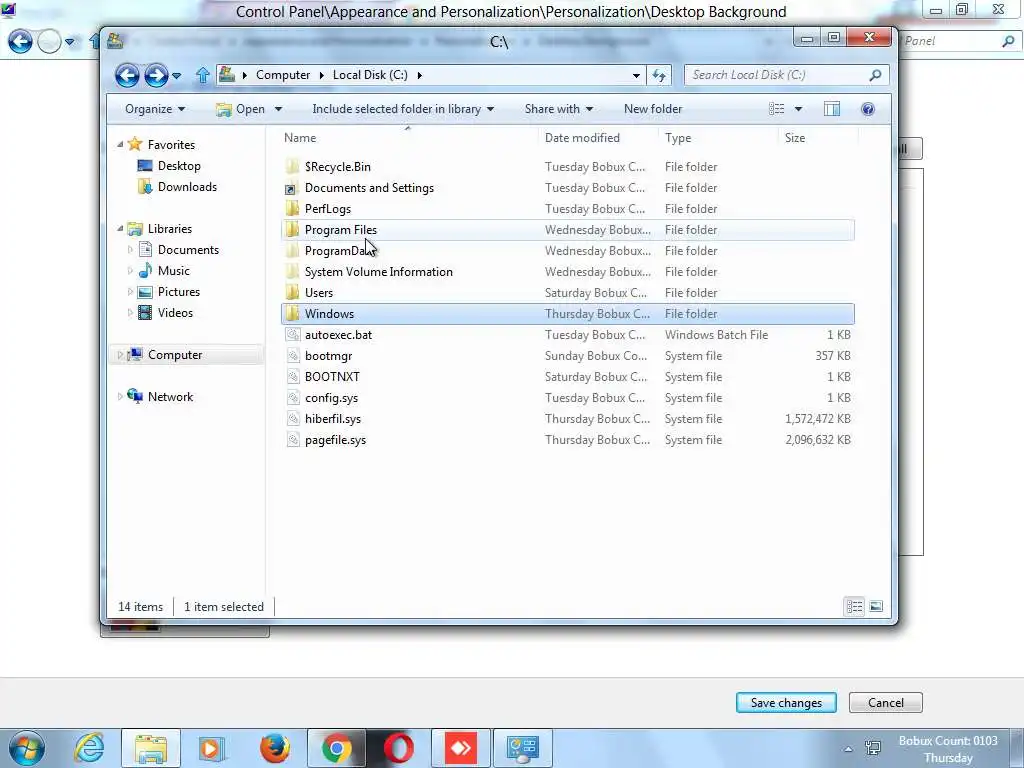Screen dimensions: 1024x768
Task: Open address bar history dropdown
Action: click(636, 76)
